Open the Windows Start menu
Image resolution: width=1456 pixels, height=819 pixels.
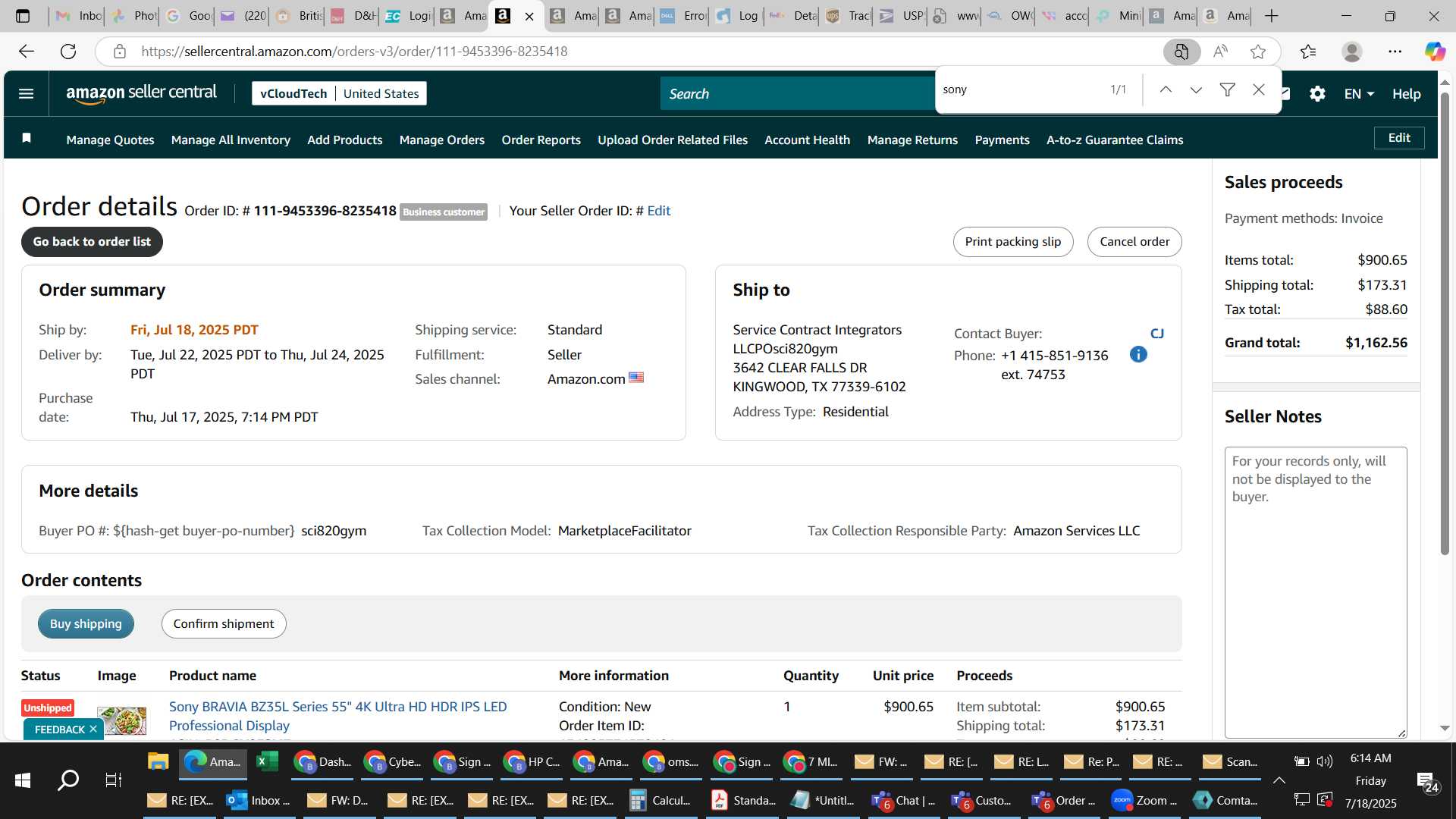[23, 780]
